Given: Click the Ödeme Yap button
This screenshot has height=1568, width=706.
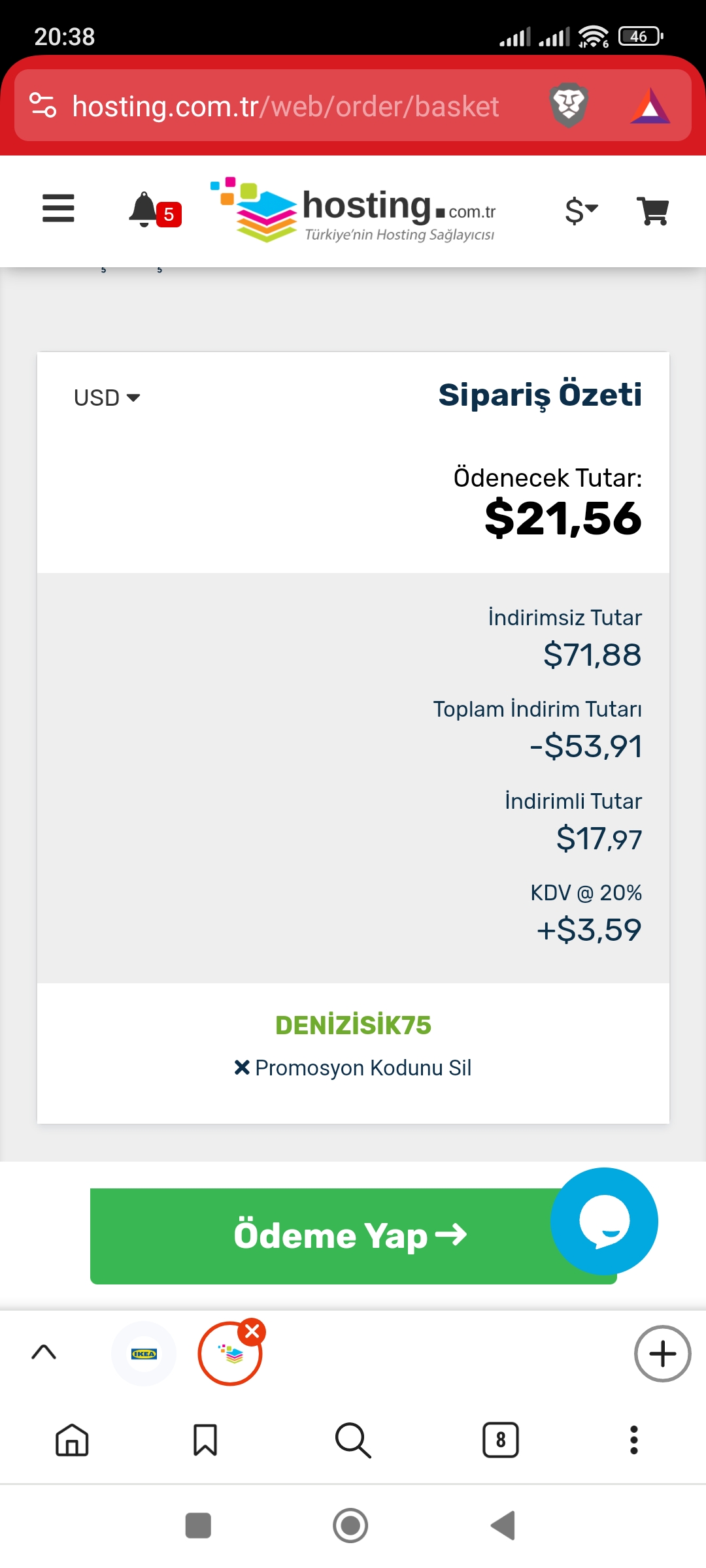Looking at the screenshot, I should [x=353, y=1235].
